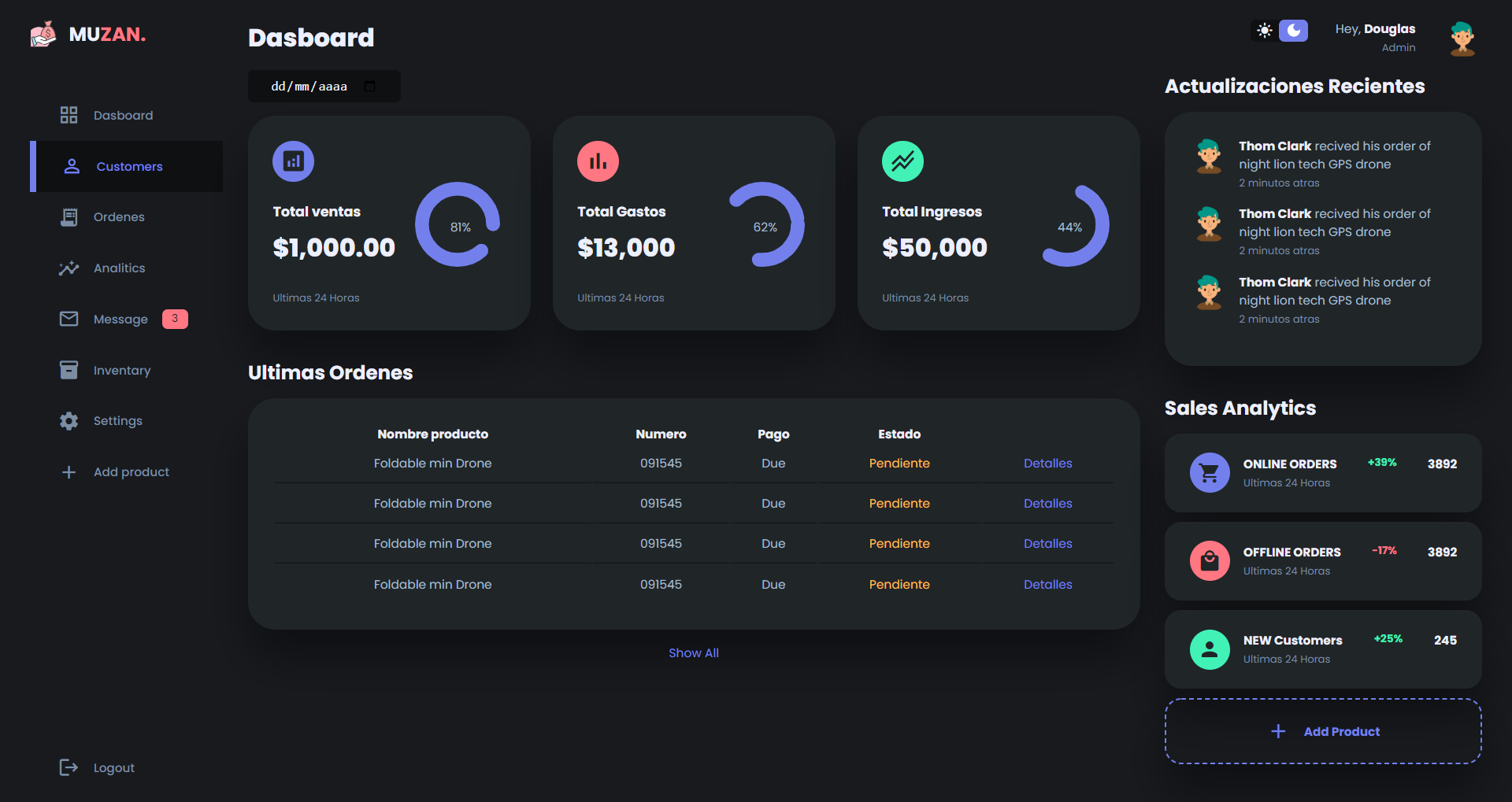Screen dimensions: 1512x802
Task: Open Detalles in the first order row
Action: point(1048,464)
